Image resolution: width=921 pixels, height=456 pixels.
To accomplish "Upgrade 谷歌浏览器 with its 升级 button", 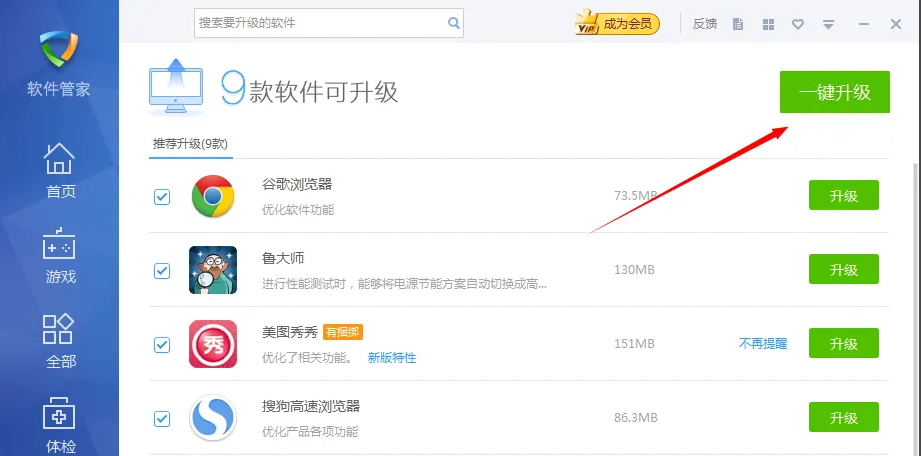I will click(843, 195).
